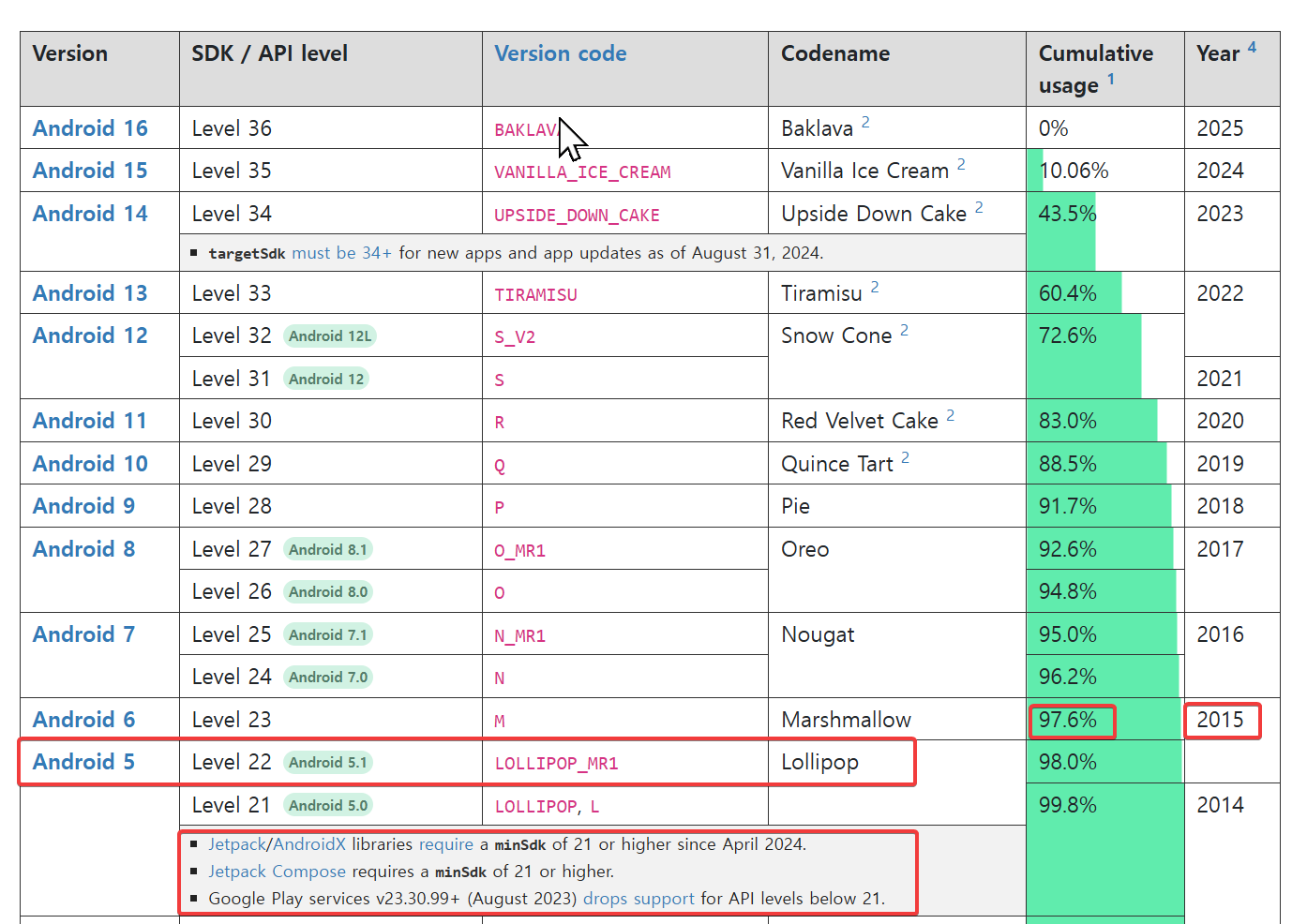This screenshot has width=1292, height=924.
Task: Open the Android 10 version link
Action: click(x=90, y=464)
